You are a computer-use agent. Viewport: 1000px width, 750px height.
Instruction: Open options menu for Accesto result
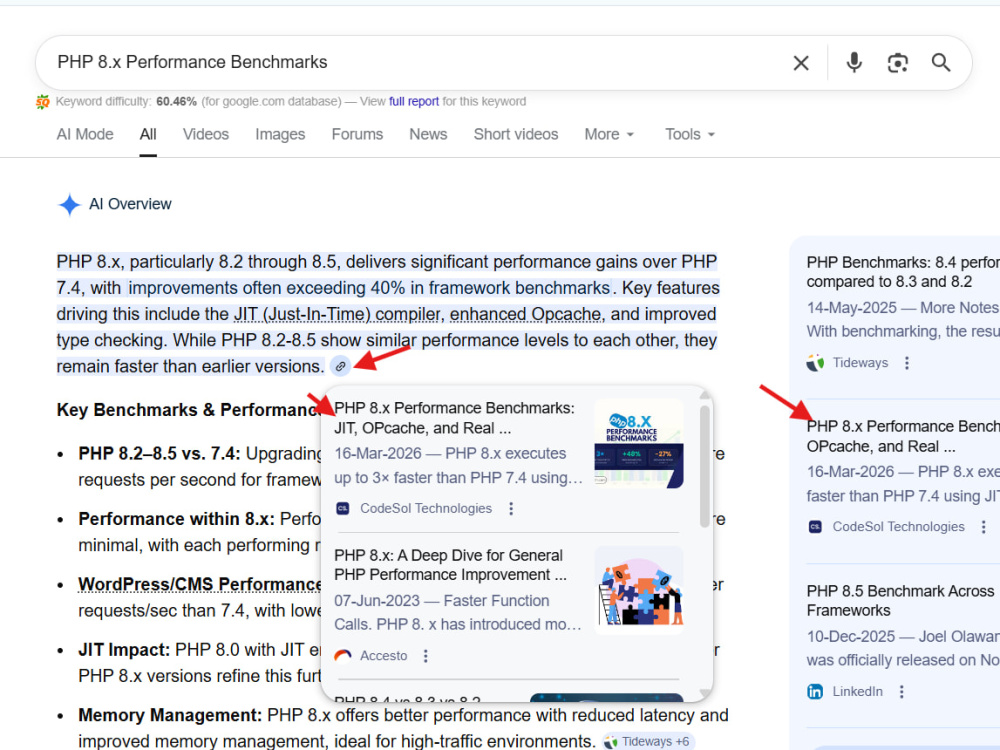(425, 656)
